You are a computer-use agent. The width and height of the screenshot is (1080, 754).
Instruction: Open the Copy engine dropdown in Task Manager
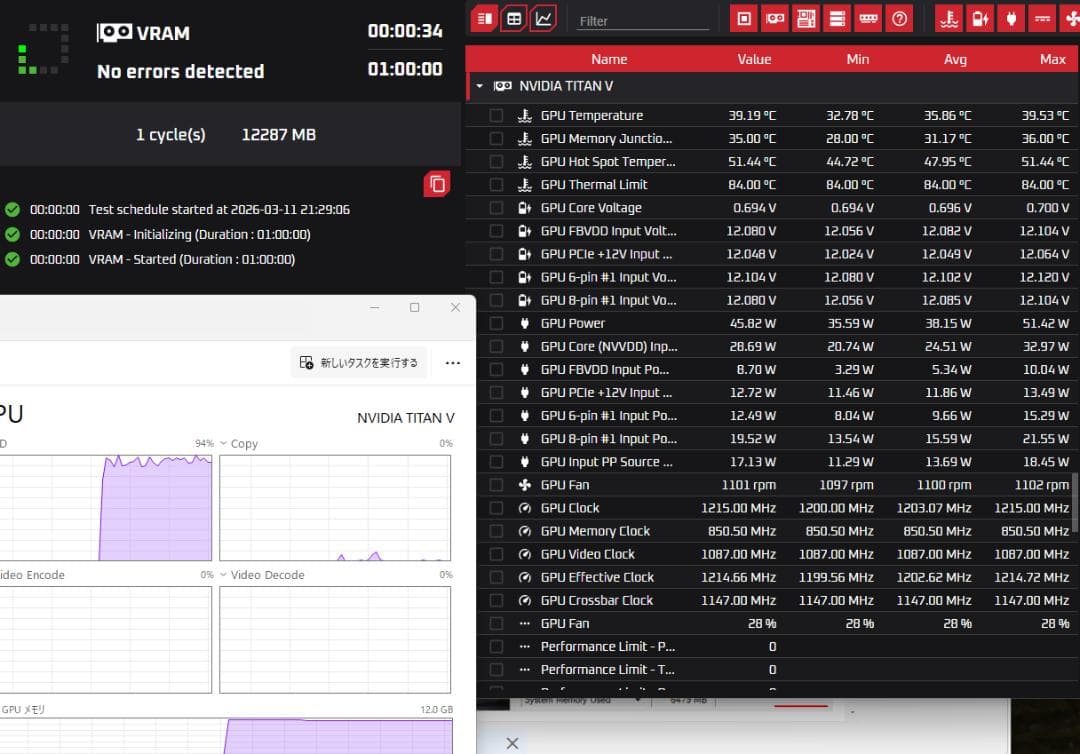pos(223,443)
